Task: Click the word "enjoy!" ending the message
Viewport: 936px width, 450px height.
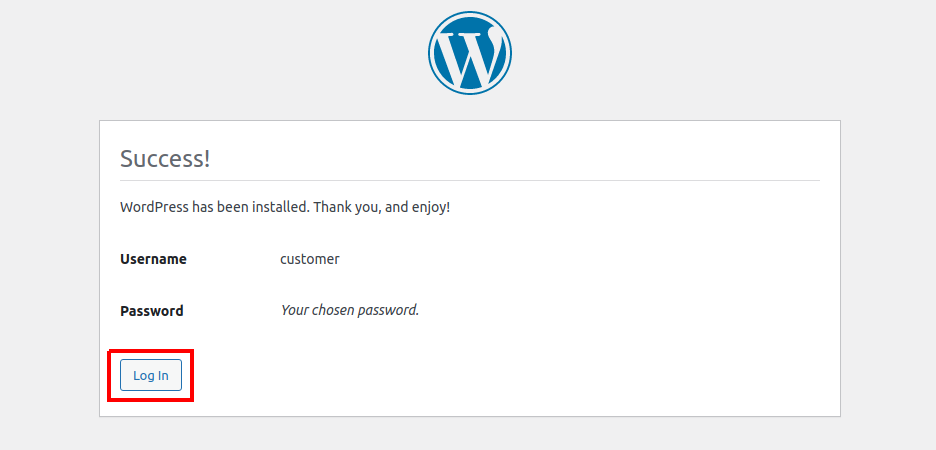Action: tap(430, 207)
